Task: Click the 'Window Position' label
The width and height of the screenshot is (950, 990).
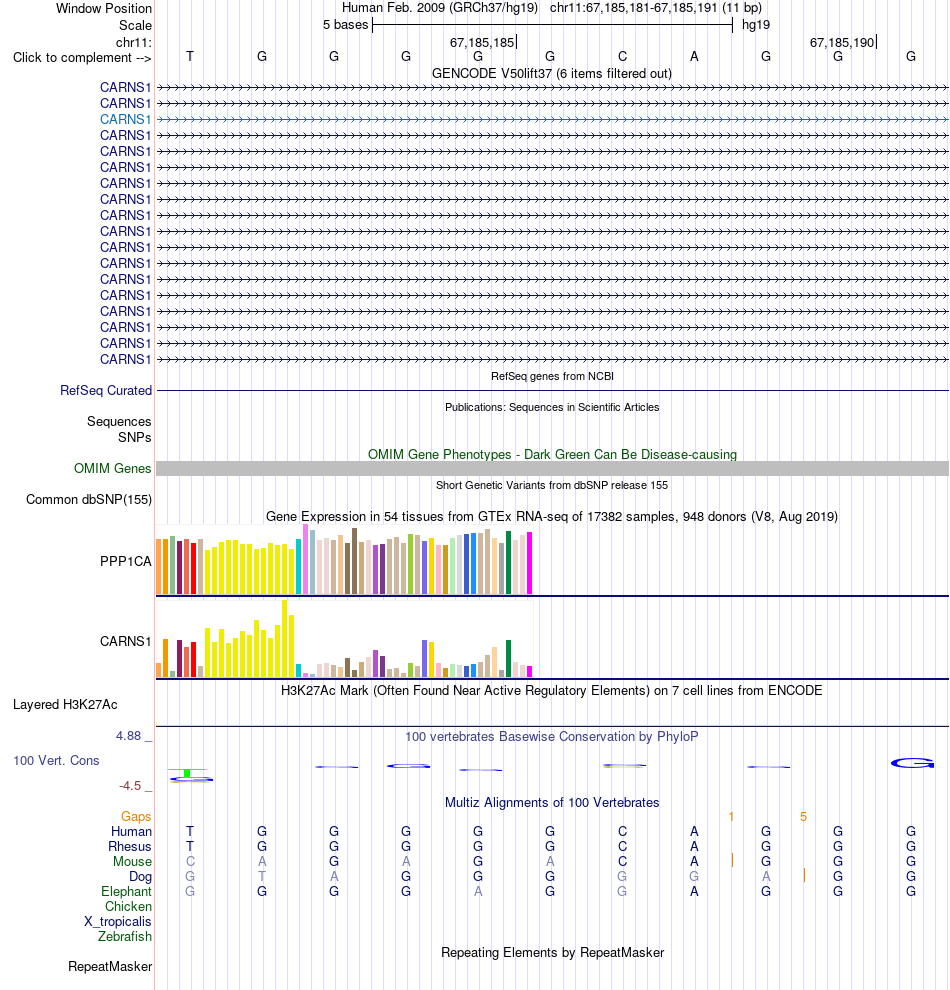Action: point(104,8)
